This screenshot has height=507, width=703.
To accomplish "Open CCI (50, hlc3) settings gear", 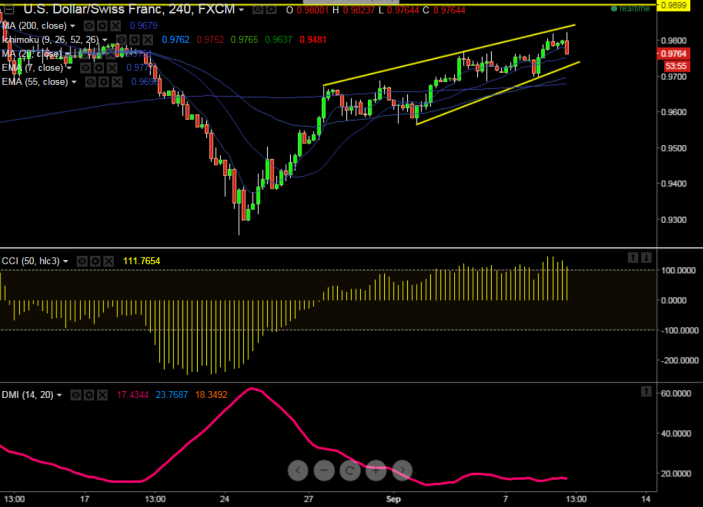I will pos(95,261).
